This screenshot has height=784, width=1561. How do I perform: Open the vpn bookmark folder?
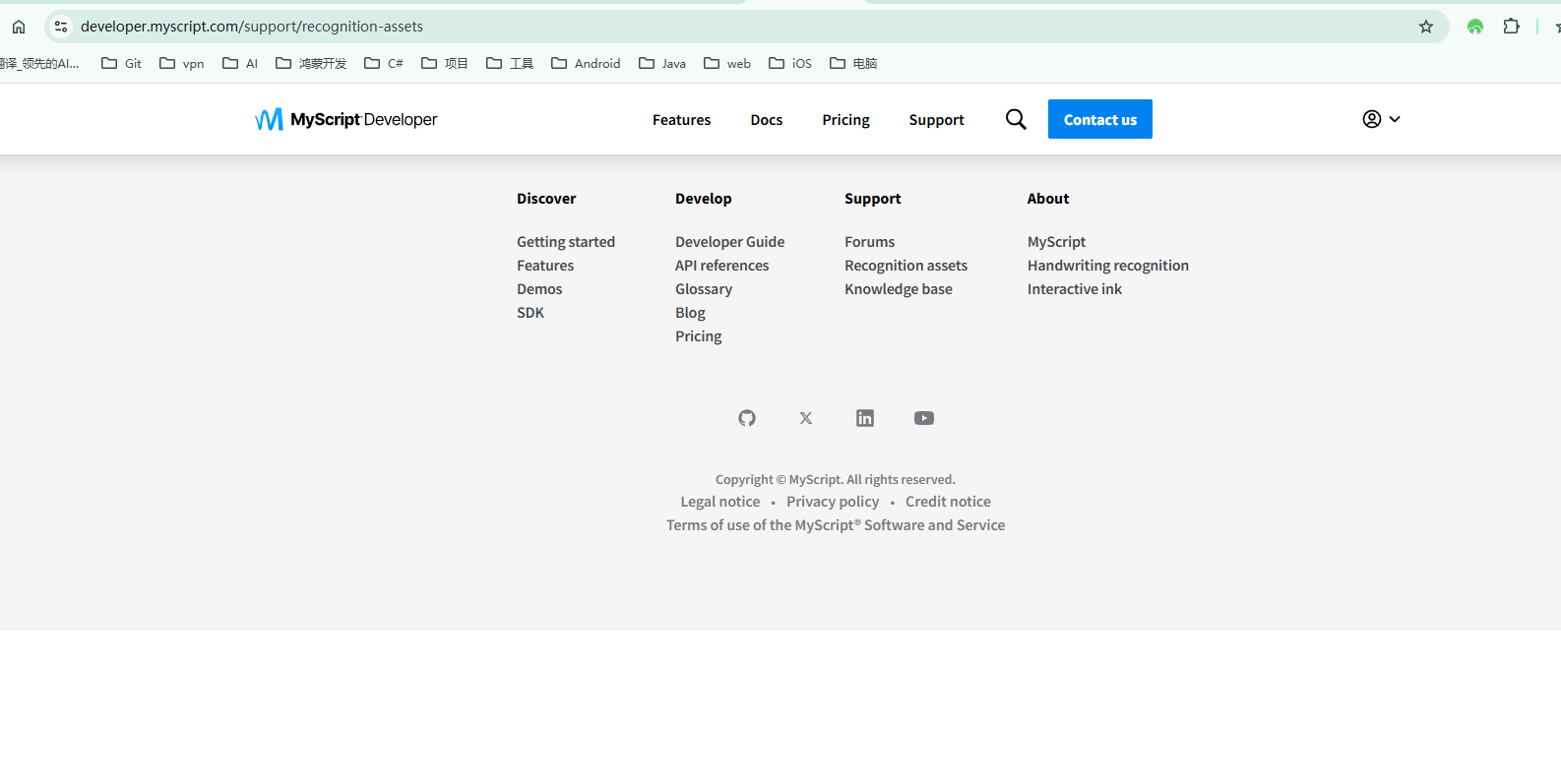181,63
